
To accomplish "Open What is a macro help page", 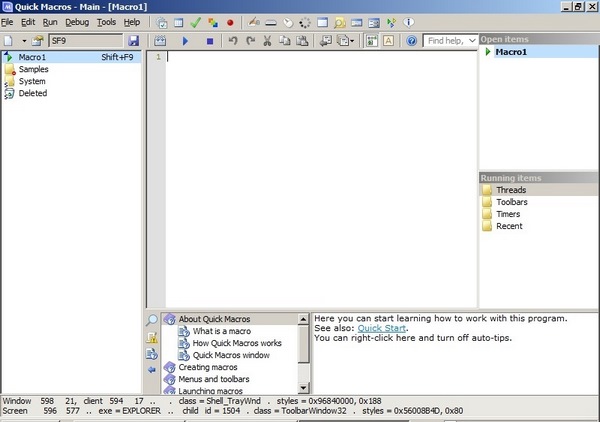I will pos(222,331).
